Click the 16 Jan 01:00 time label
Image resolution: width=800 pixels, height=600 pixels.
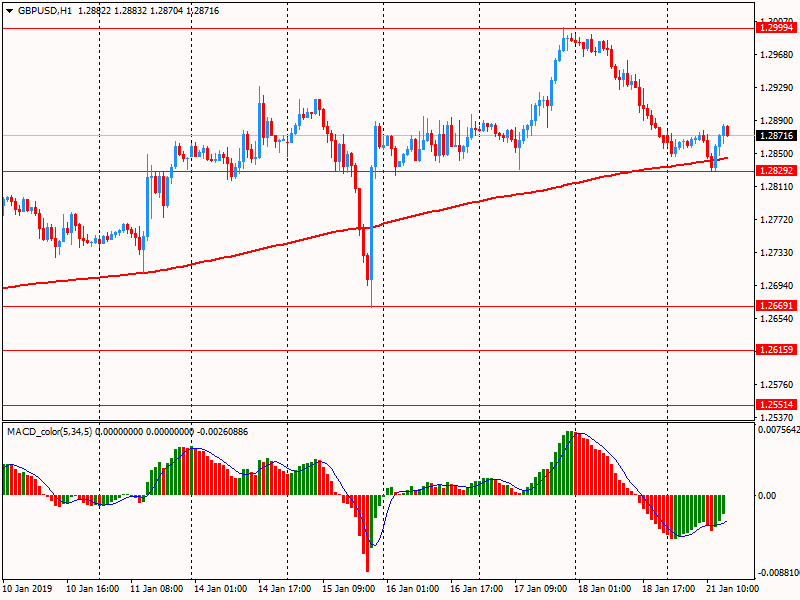point(413,588)
